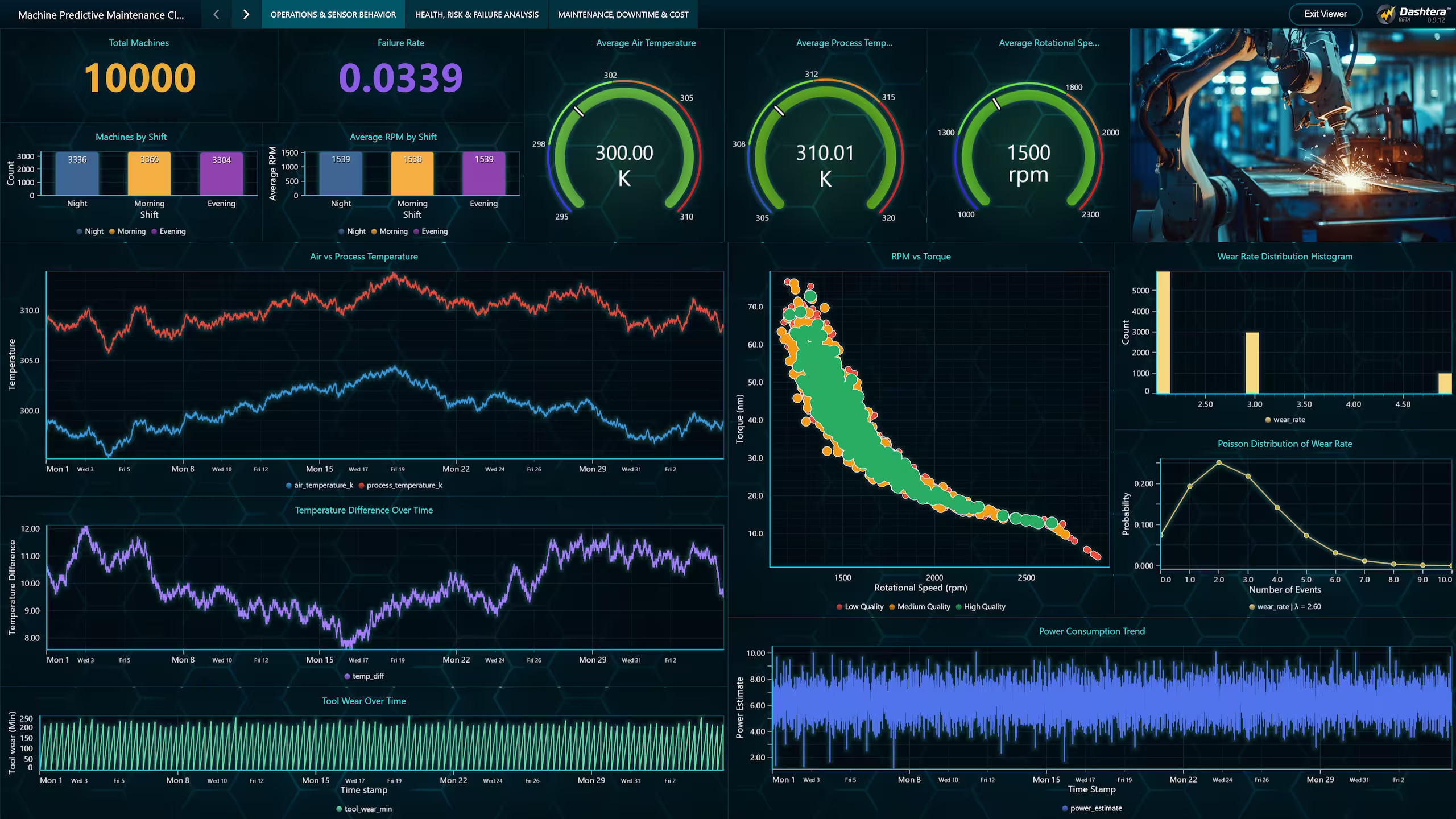
Task: Click the forward navigation arrow in top bar
Action: pyautogui.click(x=246, y=14)
